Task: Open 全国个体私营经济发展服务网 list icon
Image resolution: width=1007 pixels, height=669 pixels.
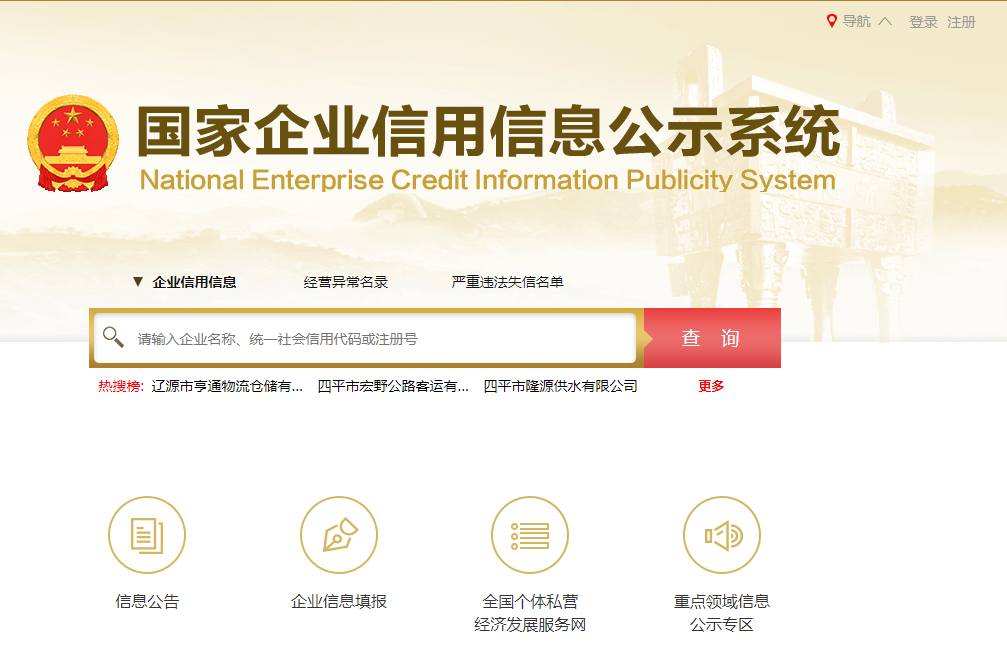Action: click(529, 535)
